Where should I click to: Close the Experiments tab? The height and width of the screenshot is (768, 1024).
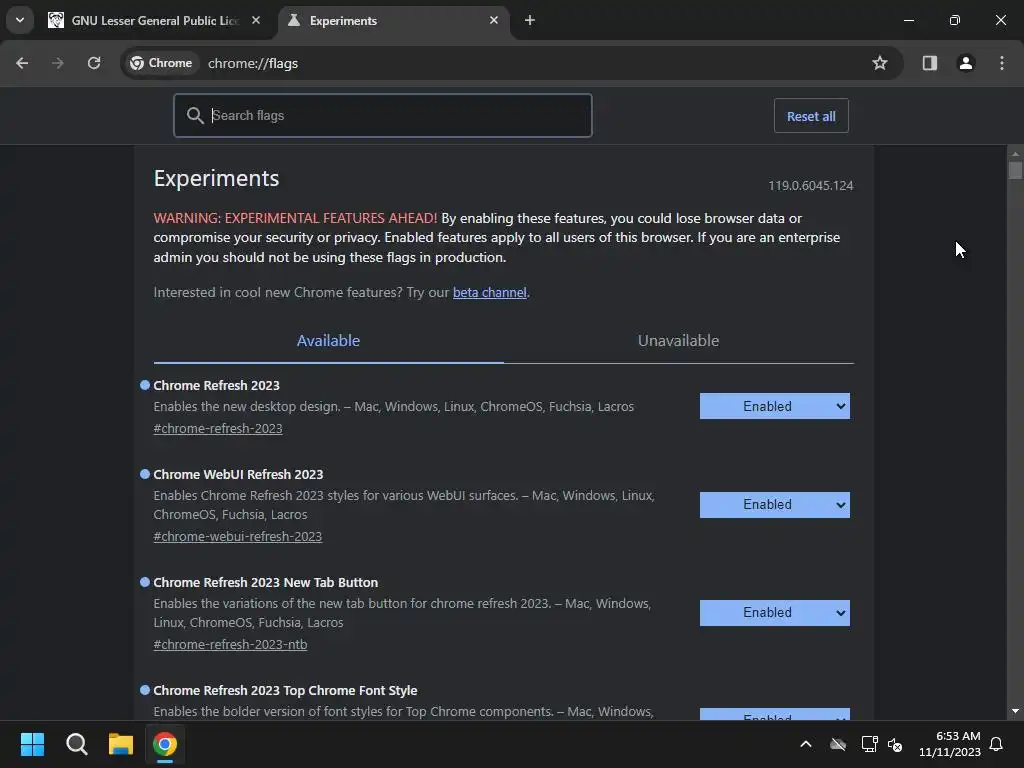pos(494,20)
